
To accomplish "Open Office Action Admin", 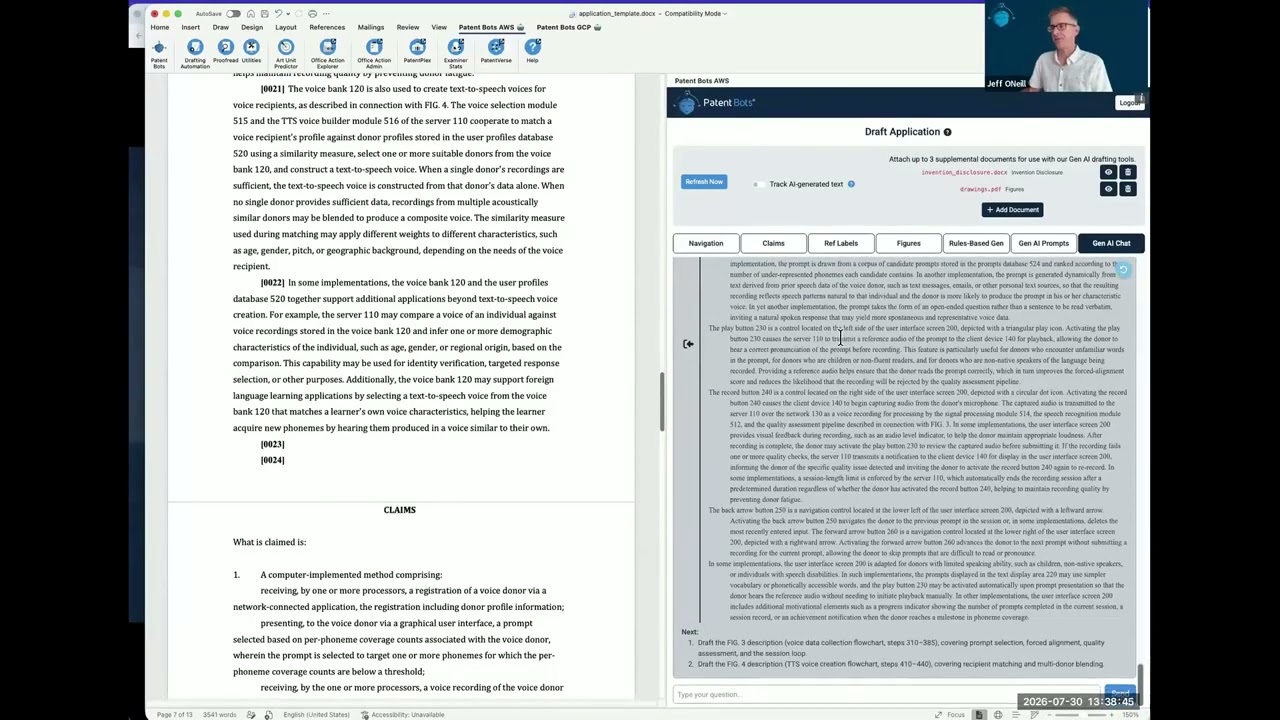I will 374,53.
